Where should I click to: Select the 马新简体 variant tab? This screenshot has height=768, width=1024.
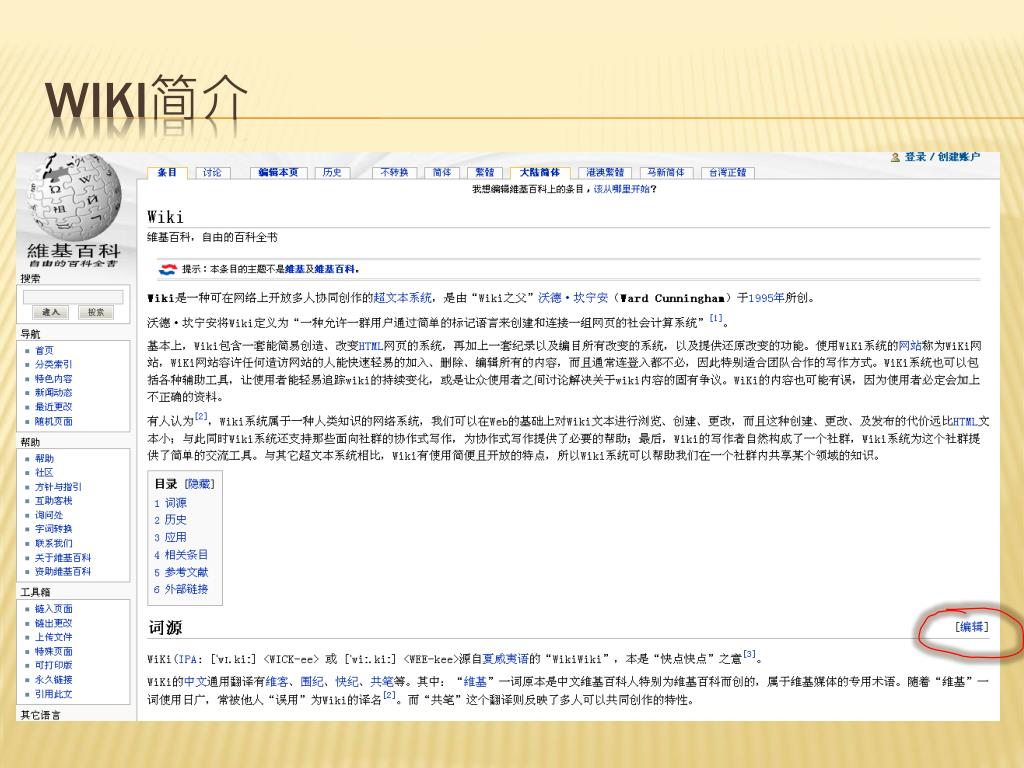666,172
